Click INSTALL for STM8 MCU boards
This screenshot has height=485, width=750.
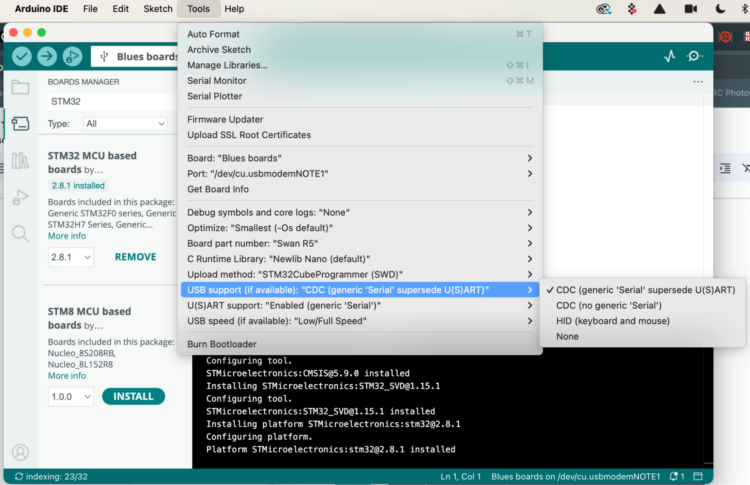click(133, 396)
